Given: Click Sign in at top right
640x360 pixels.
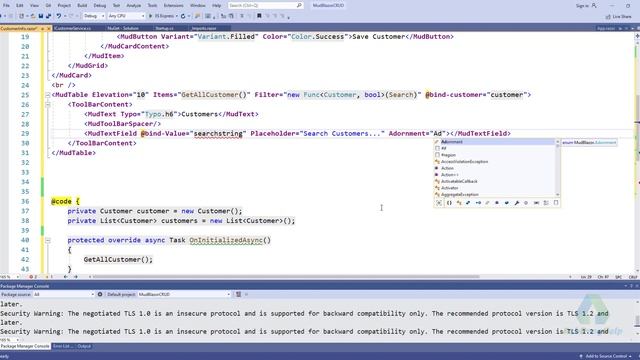Looking at the screenshot, I should (x=586, y=6).
